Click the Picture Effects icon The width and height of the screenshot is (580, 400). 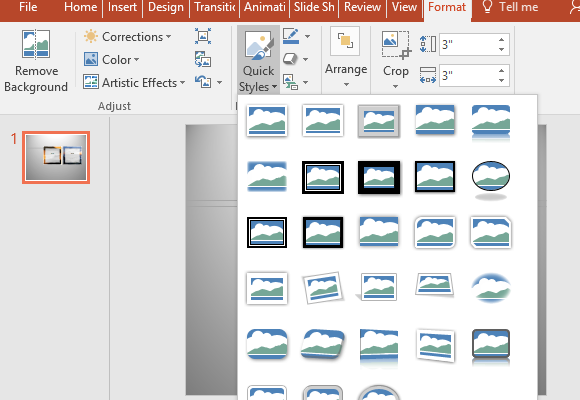pos(291,59)
